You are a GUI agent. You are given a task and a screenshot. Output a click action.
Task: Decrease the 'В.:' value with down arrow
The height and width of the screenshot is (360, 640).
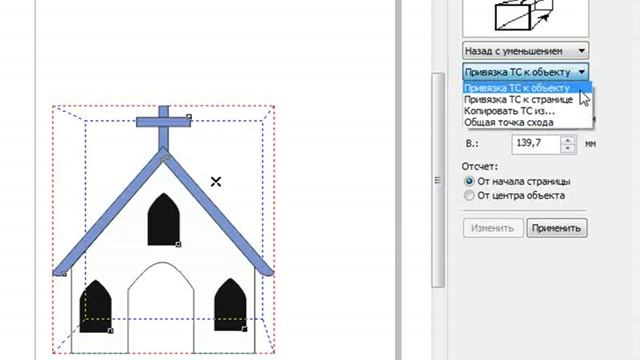tap(568, 149)
